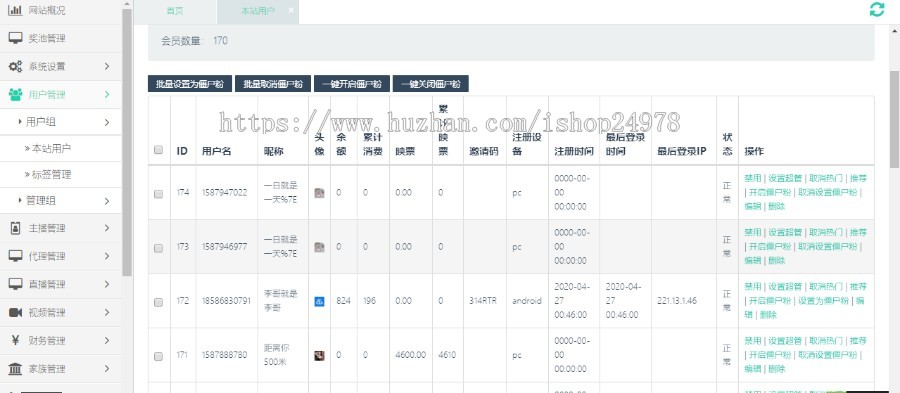Expand the 用户组 submenu chevron
The height and width of the screenshot is (393, 900).
click(x=107, y=122)
